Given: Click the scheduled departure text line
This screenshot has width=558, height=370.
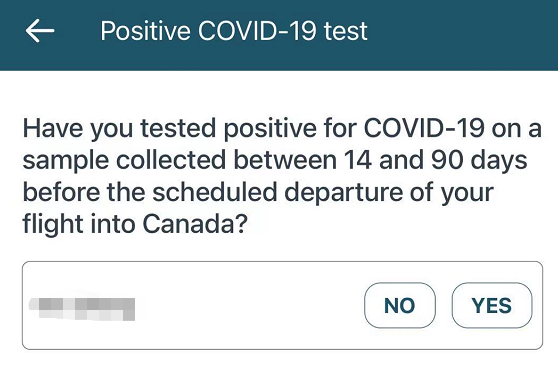Looking at the screenshot, I should (258, 193).
